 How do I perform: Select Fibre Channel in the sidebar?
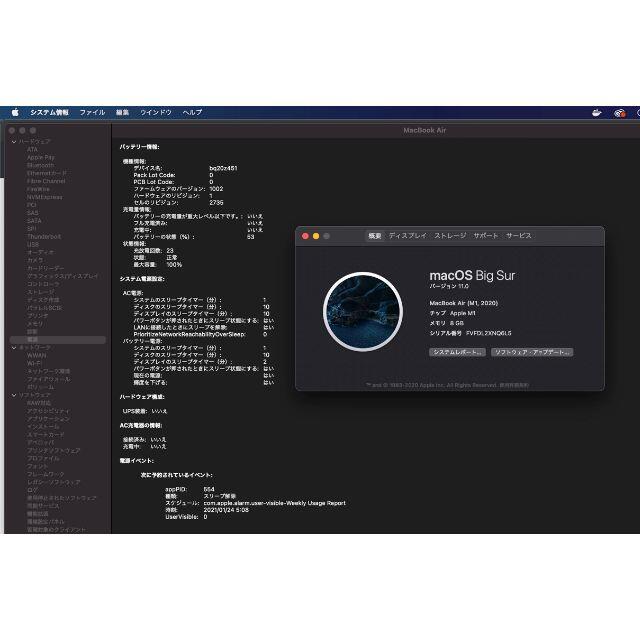46,181
